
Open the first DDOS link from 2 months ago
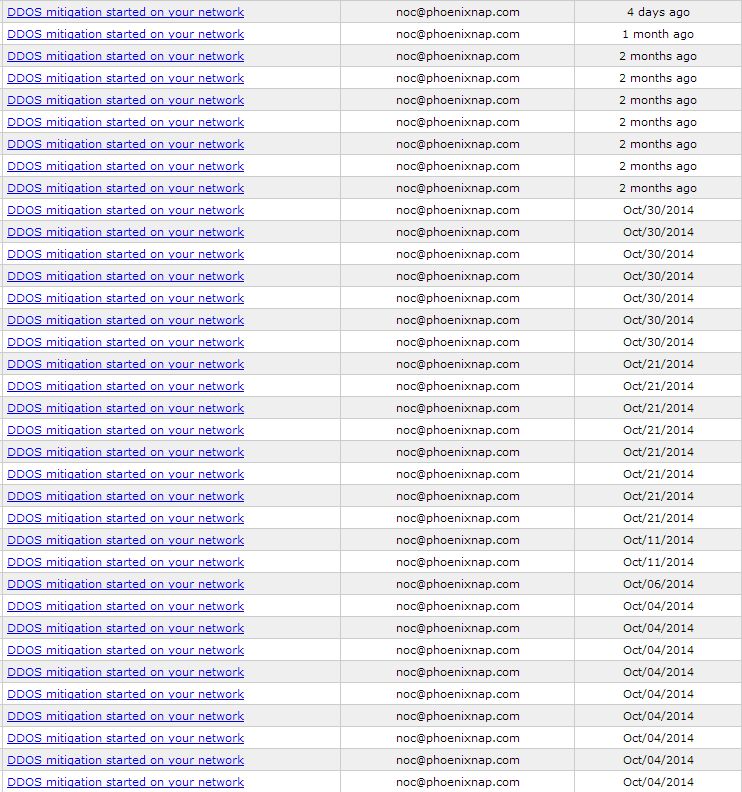pos(125,56)
